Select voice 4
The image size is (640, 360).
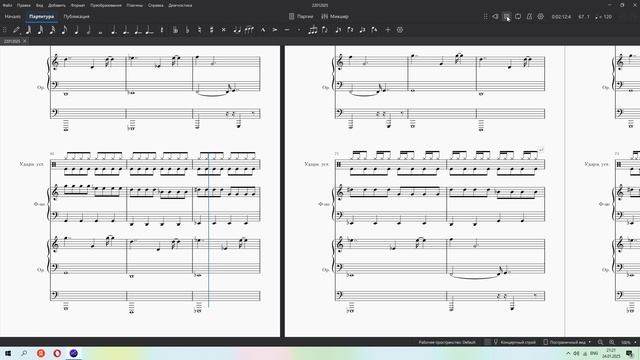(375, 30)
